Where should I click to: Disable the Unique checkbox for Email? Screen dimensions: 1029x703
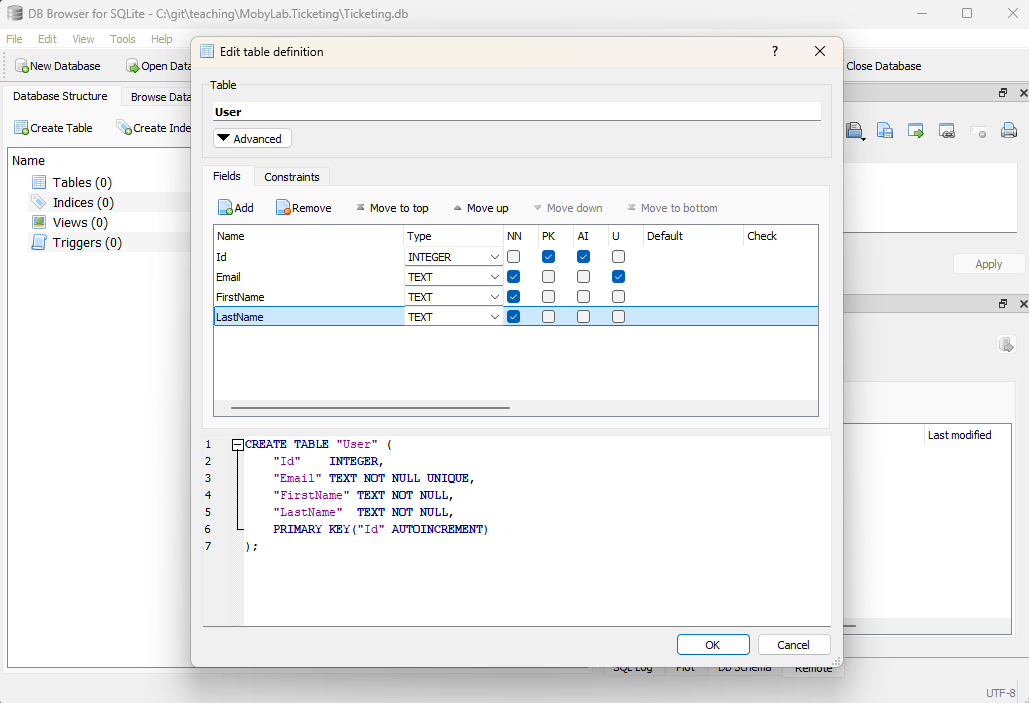(618, 277)
